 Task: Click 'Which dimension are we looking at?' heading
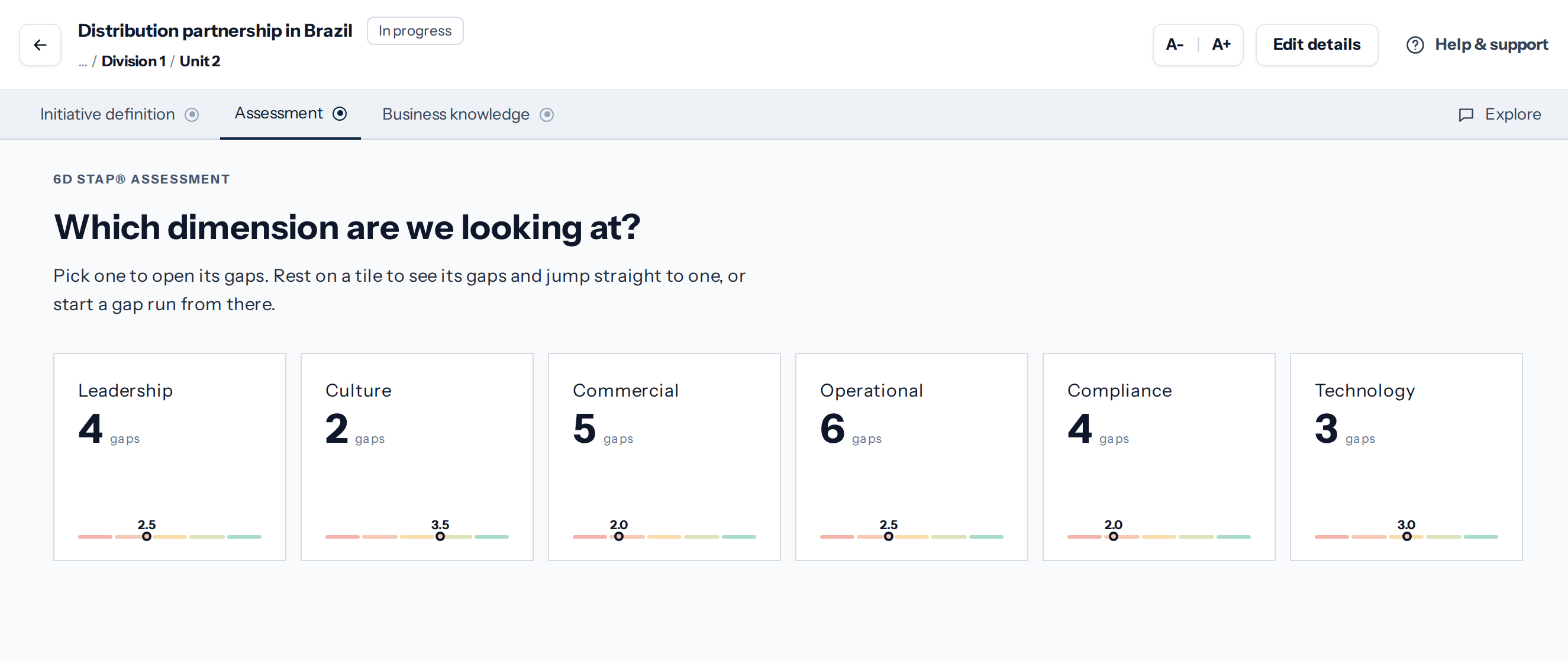point(347,228)
